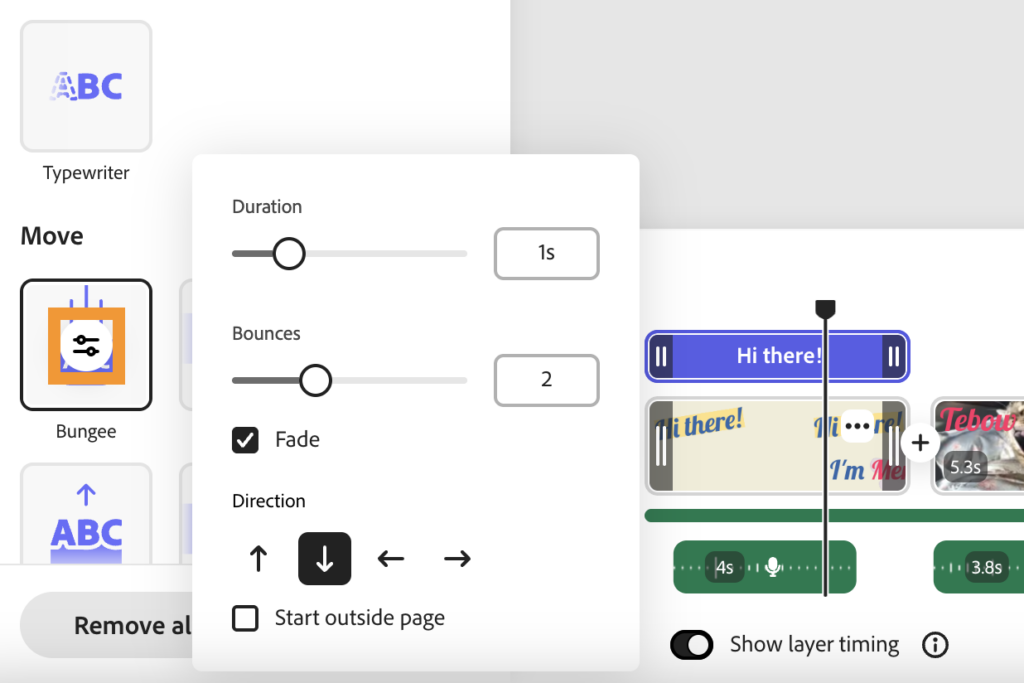
Task: Uncheck the Fade checkbox
Action: click(245, 440)
